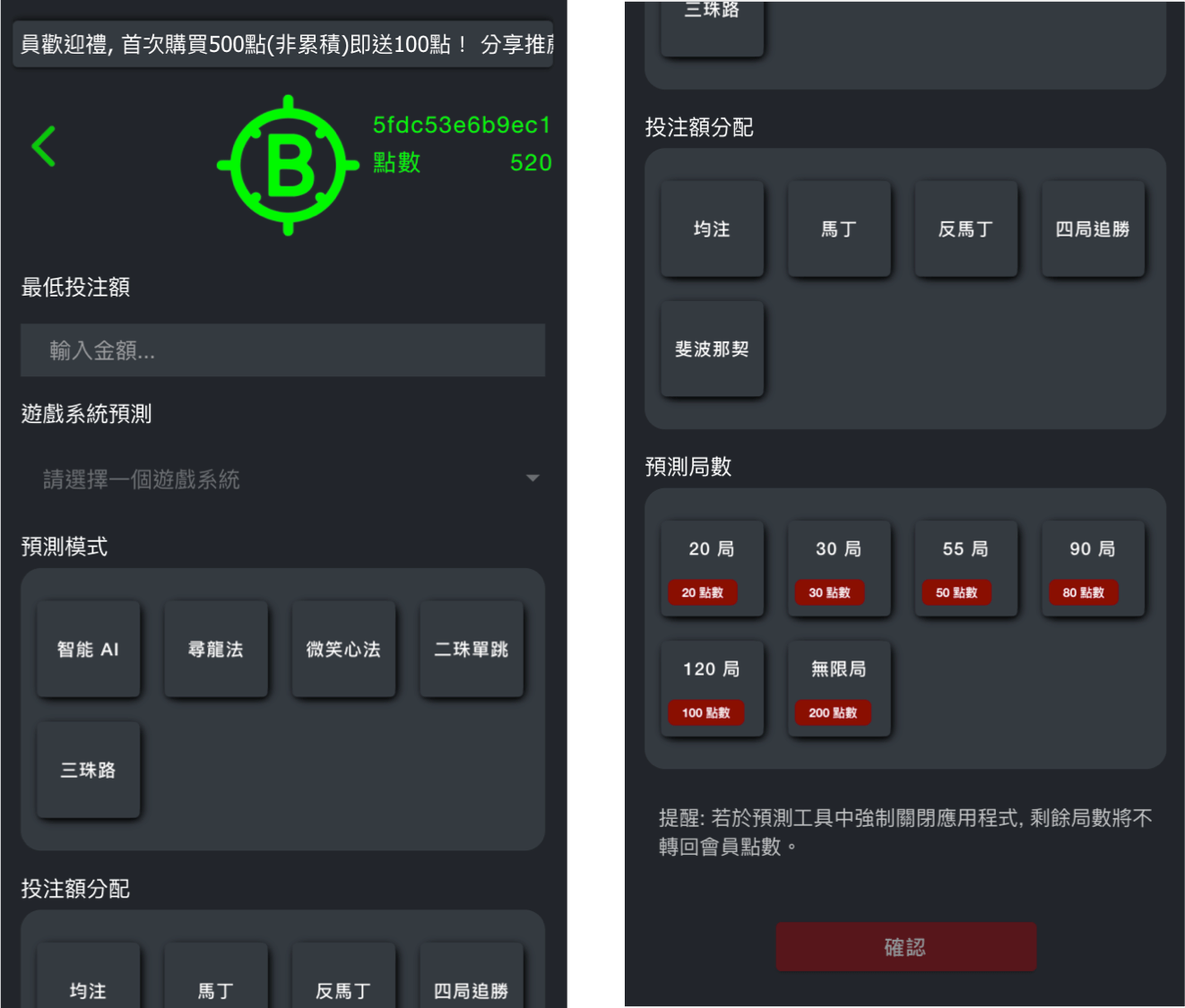Choose 反馬丁 in the left screen
1185x1008 pixels.
coord(343,977)
